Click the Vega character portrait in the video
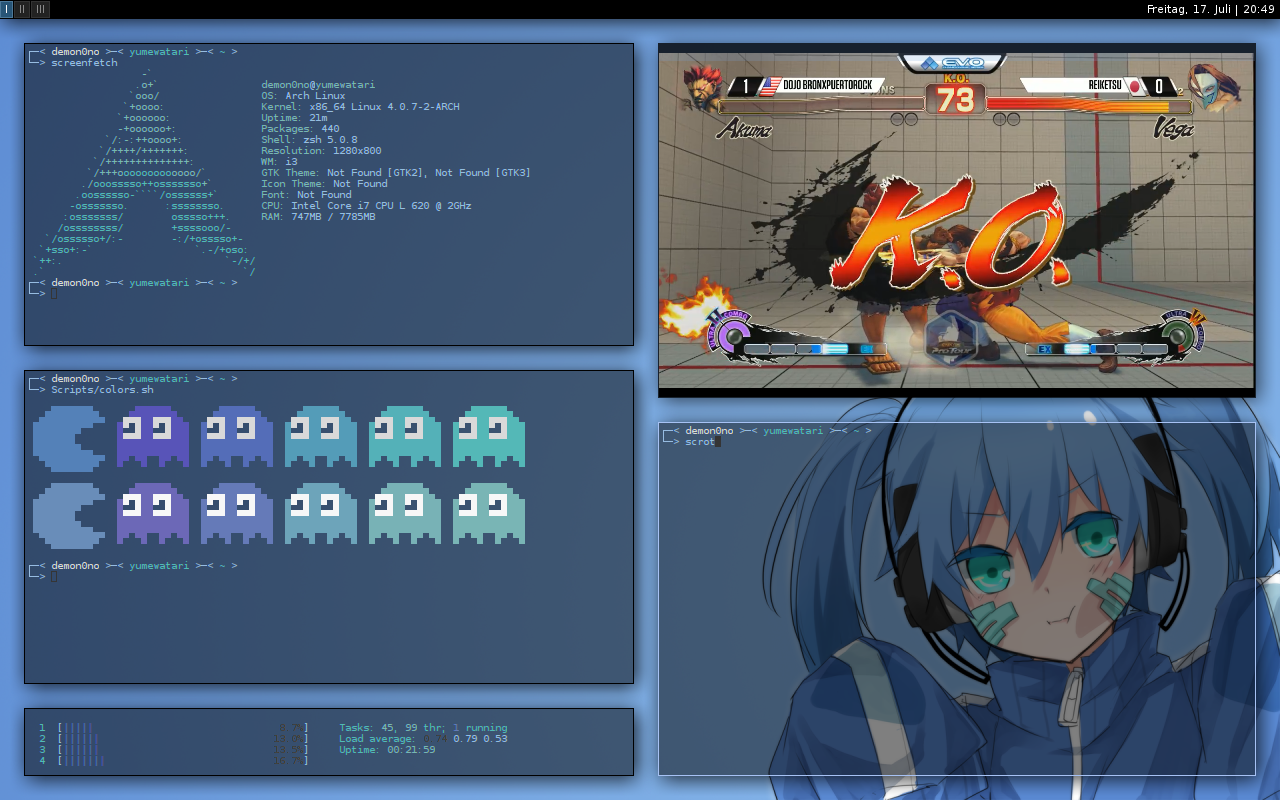This screenshot has width=1280, height=800. click(1213, 88)
